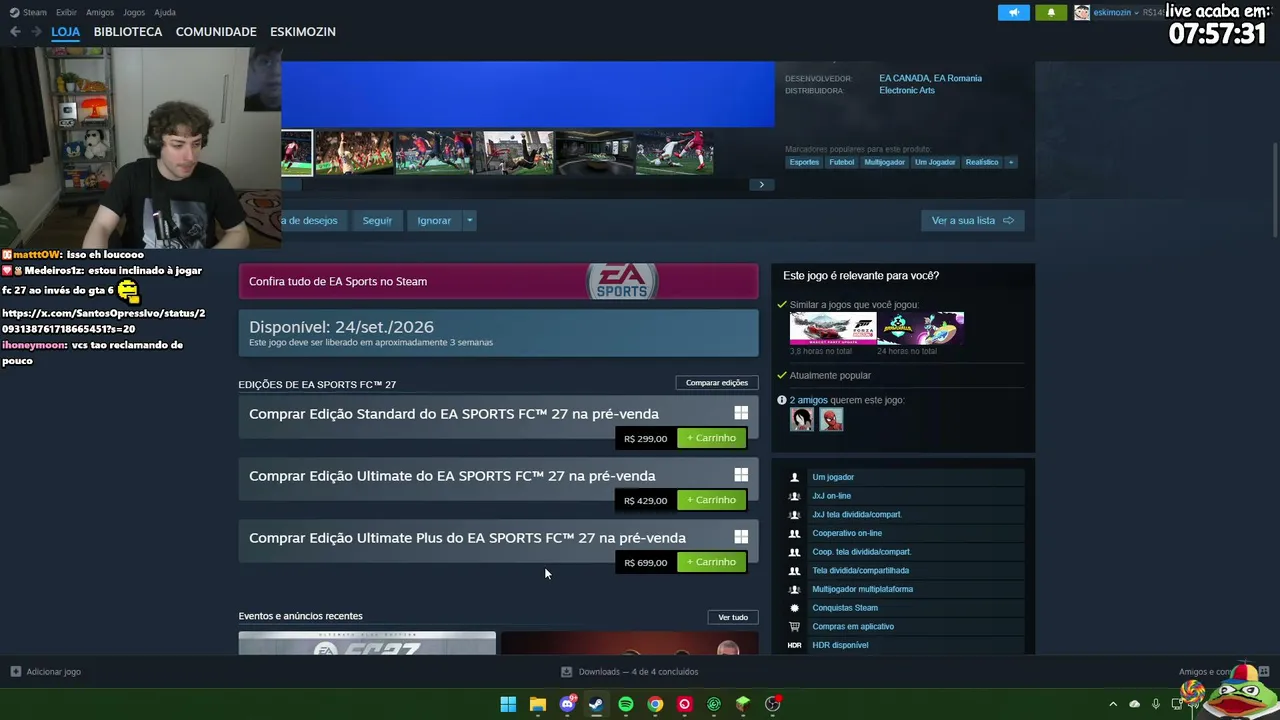The image size is (1280, 720).
Task: Open the wishlist options dropdown arrow
Action: (x=469, y=221)
